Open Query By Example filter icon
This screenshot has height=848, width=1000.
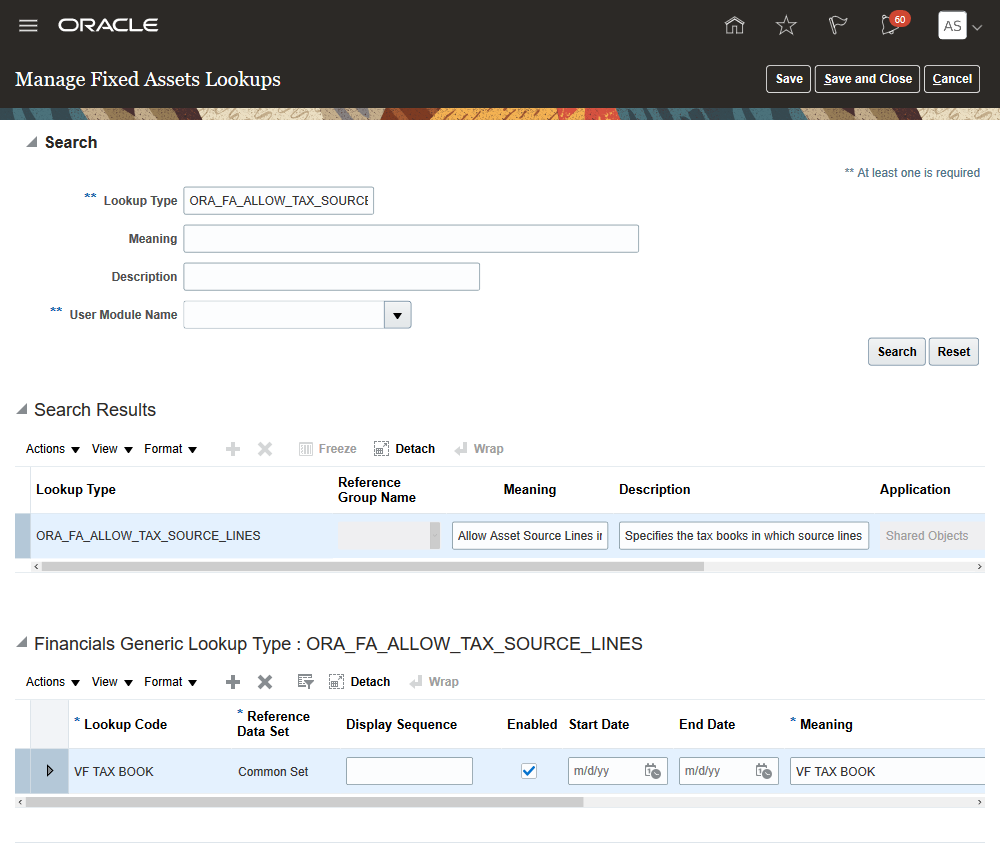(x=306, y=682)
